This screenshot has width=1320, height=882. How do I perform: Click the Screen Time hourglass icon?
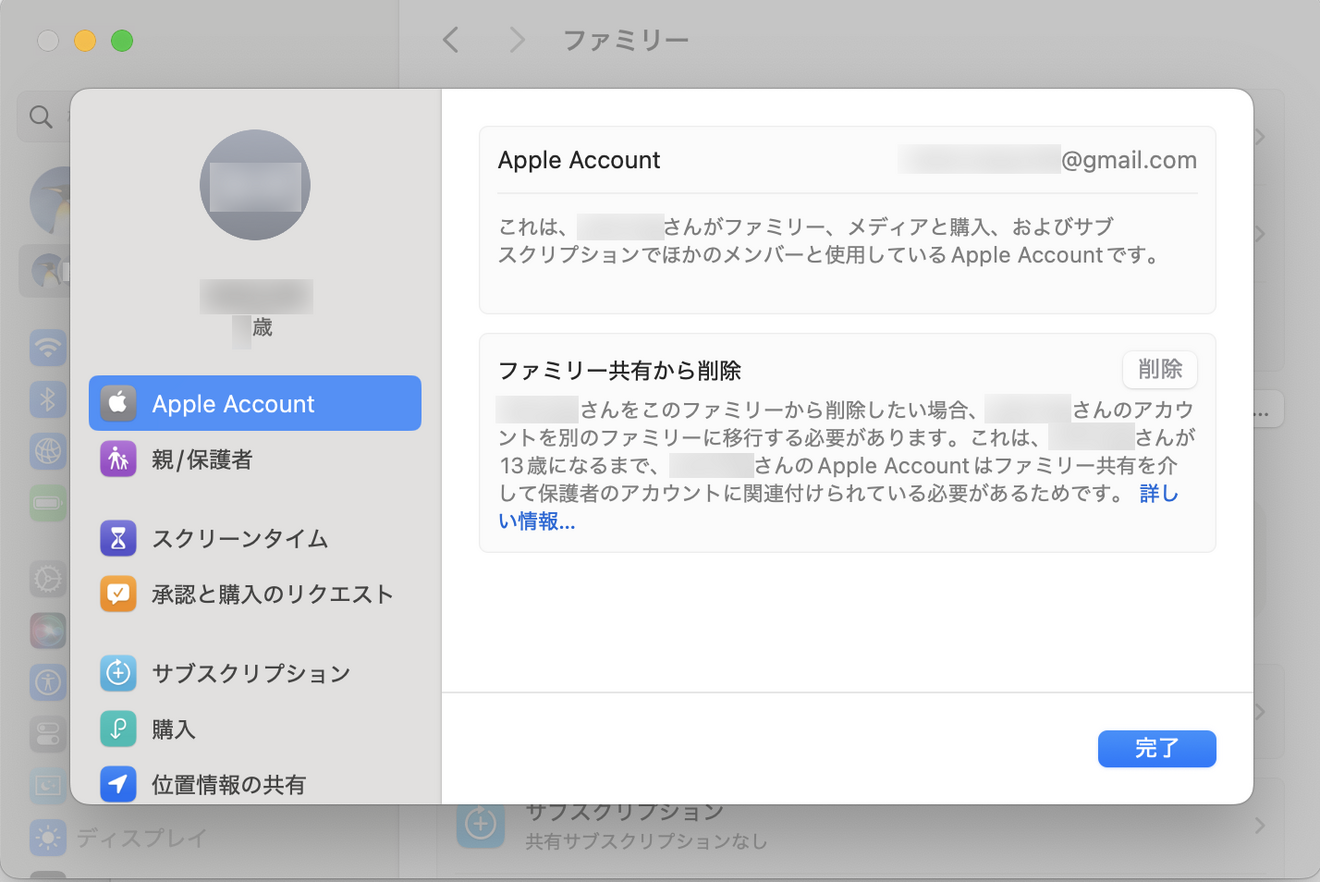tap(118, 539)
